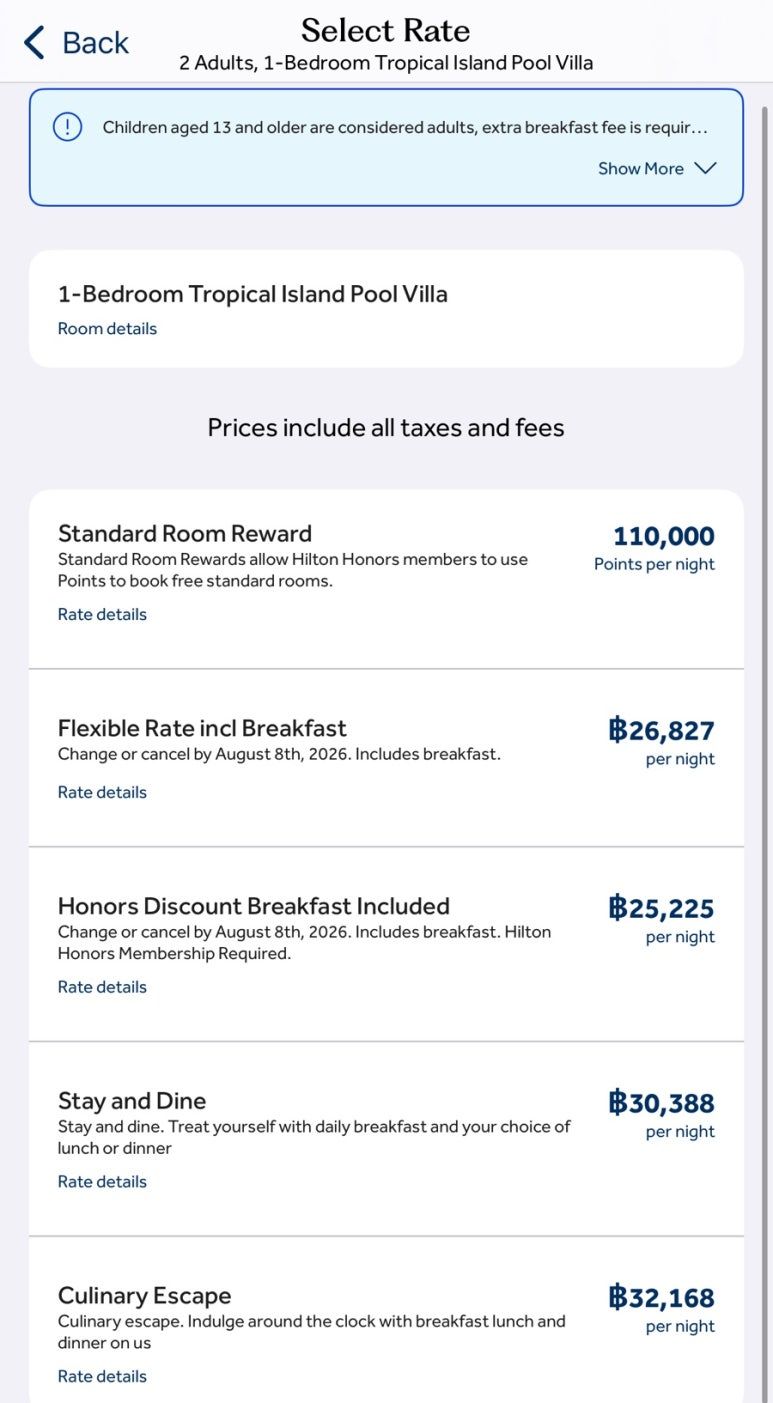Expand notice with Show More chevron

pos(706,168)
